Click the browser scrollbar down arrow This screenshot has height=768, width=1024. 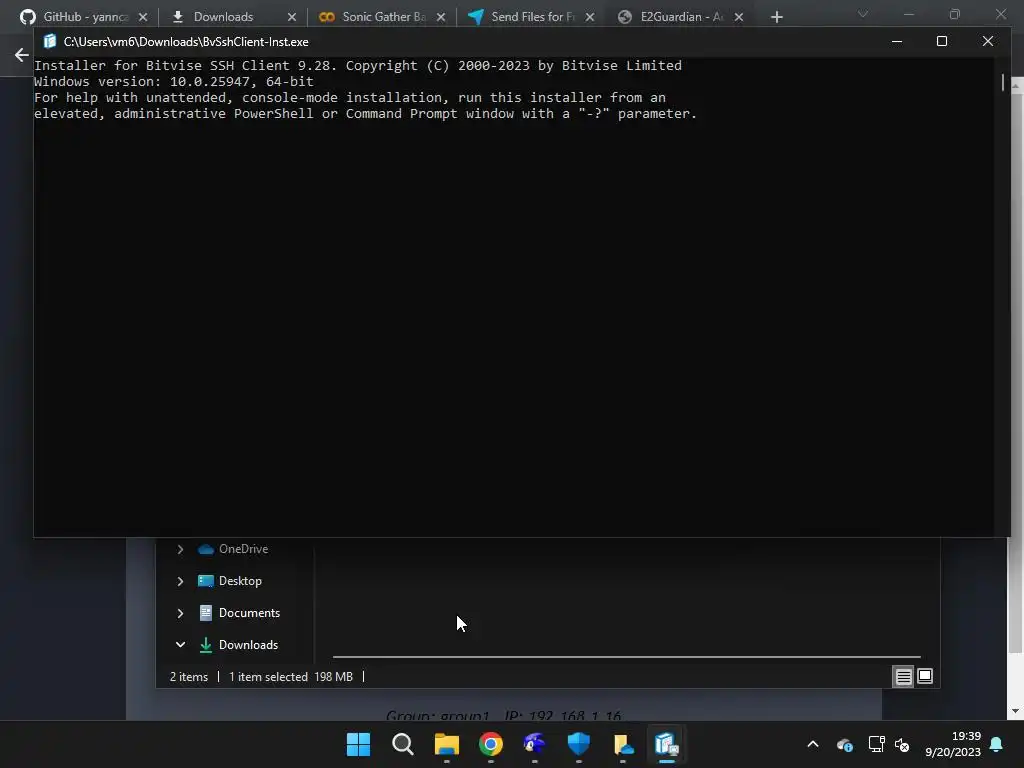click(1016, 711)
